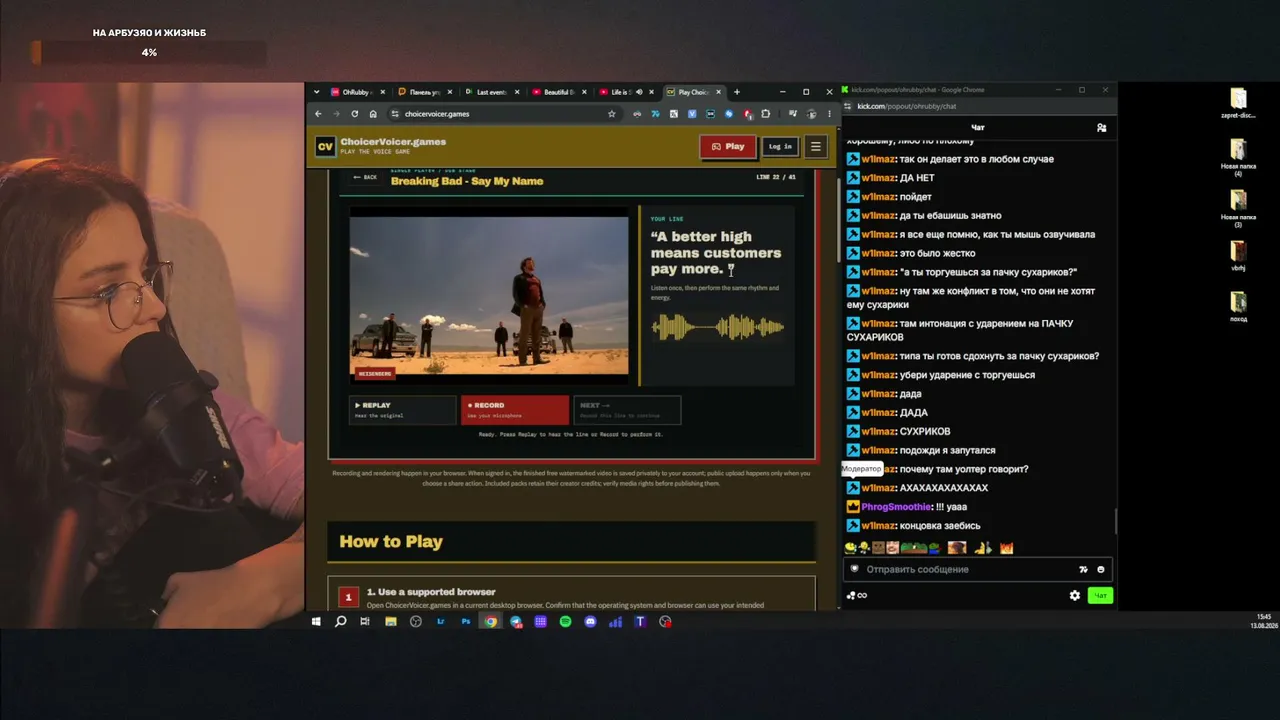Viewport: 1280px width, 720px height.
Task: Click '1. Use a supported browser' step
Action: [x=431, y=592]
